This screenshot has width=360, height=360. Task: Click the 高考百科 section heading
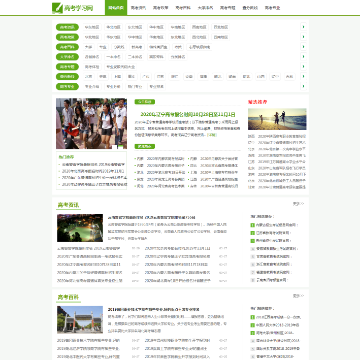68,297
